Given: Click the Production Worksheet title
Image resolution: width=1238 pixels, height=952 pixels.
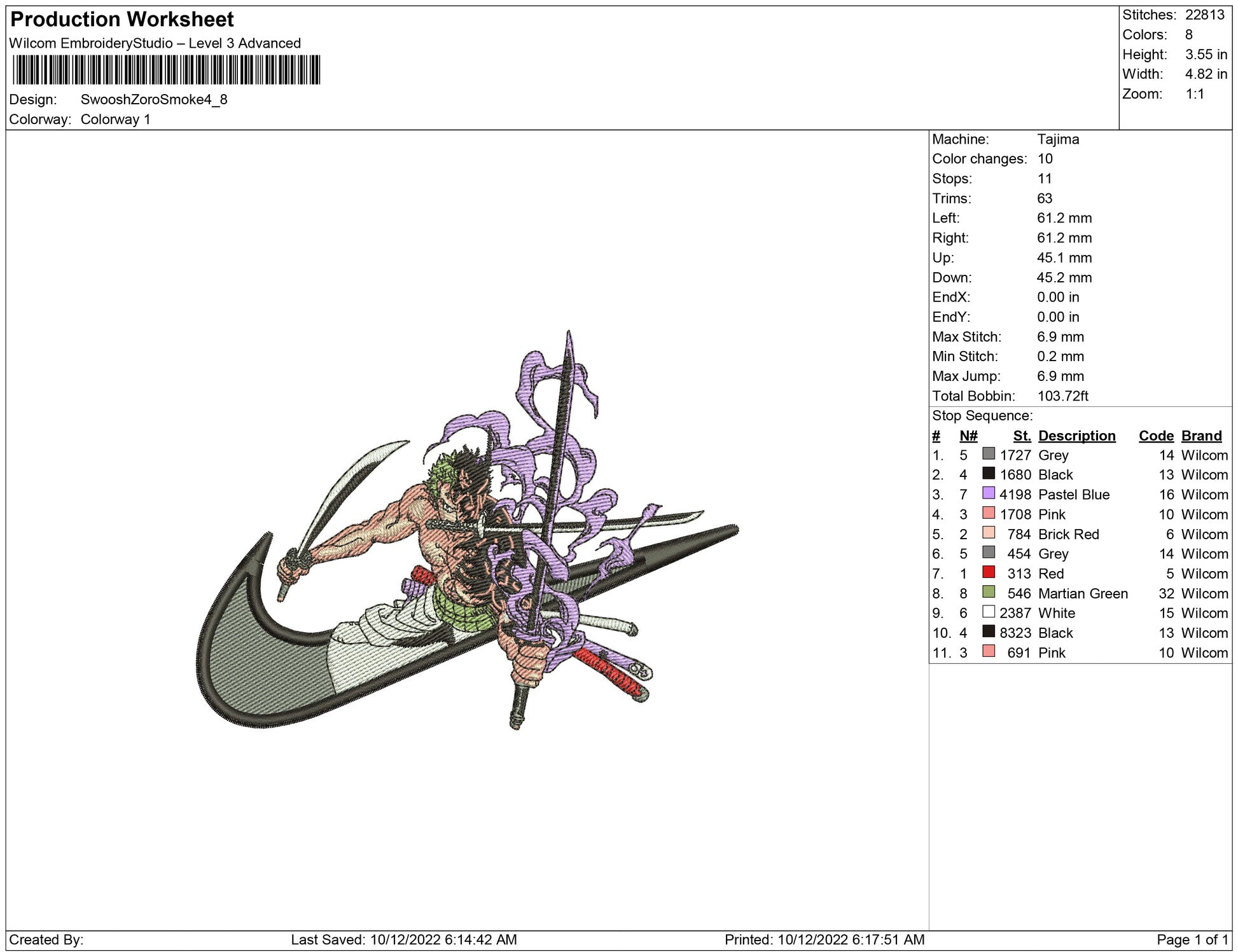Looking at the screenshot, I should click(122, 20).
